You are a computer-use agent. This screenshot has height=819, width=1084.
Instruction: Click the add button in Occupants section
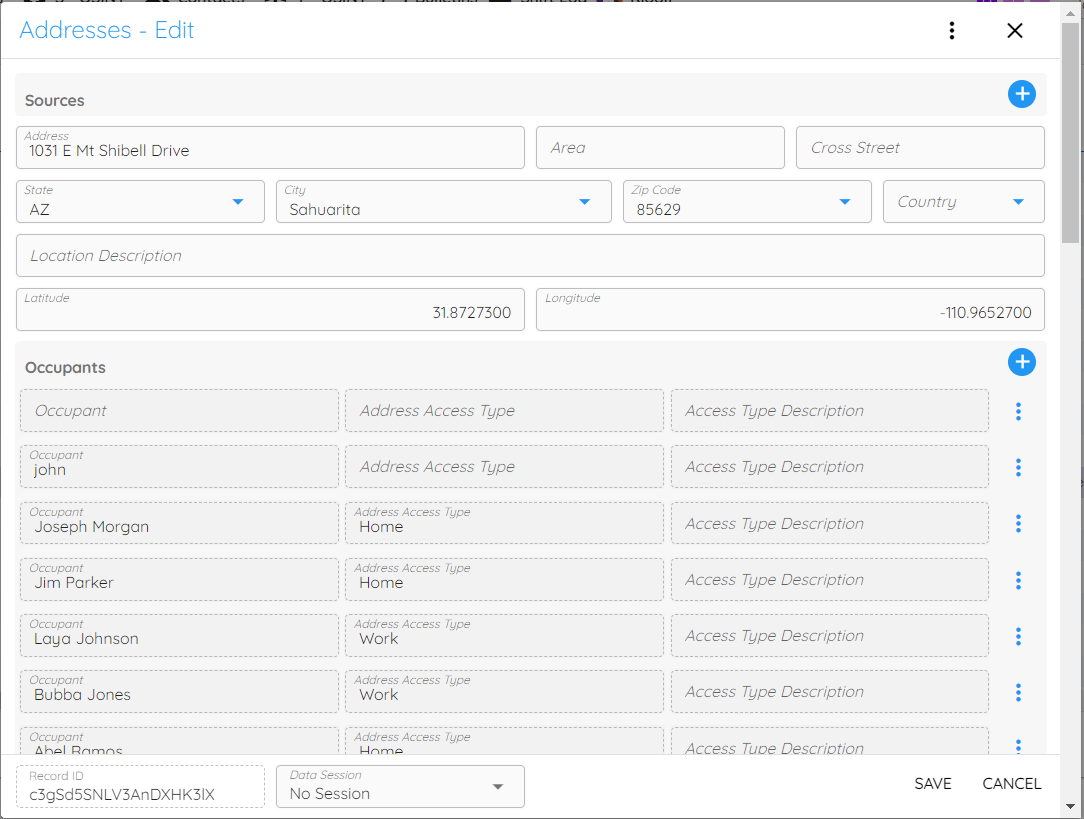(1022, 362)
